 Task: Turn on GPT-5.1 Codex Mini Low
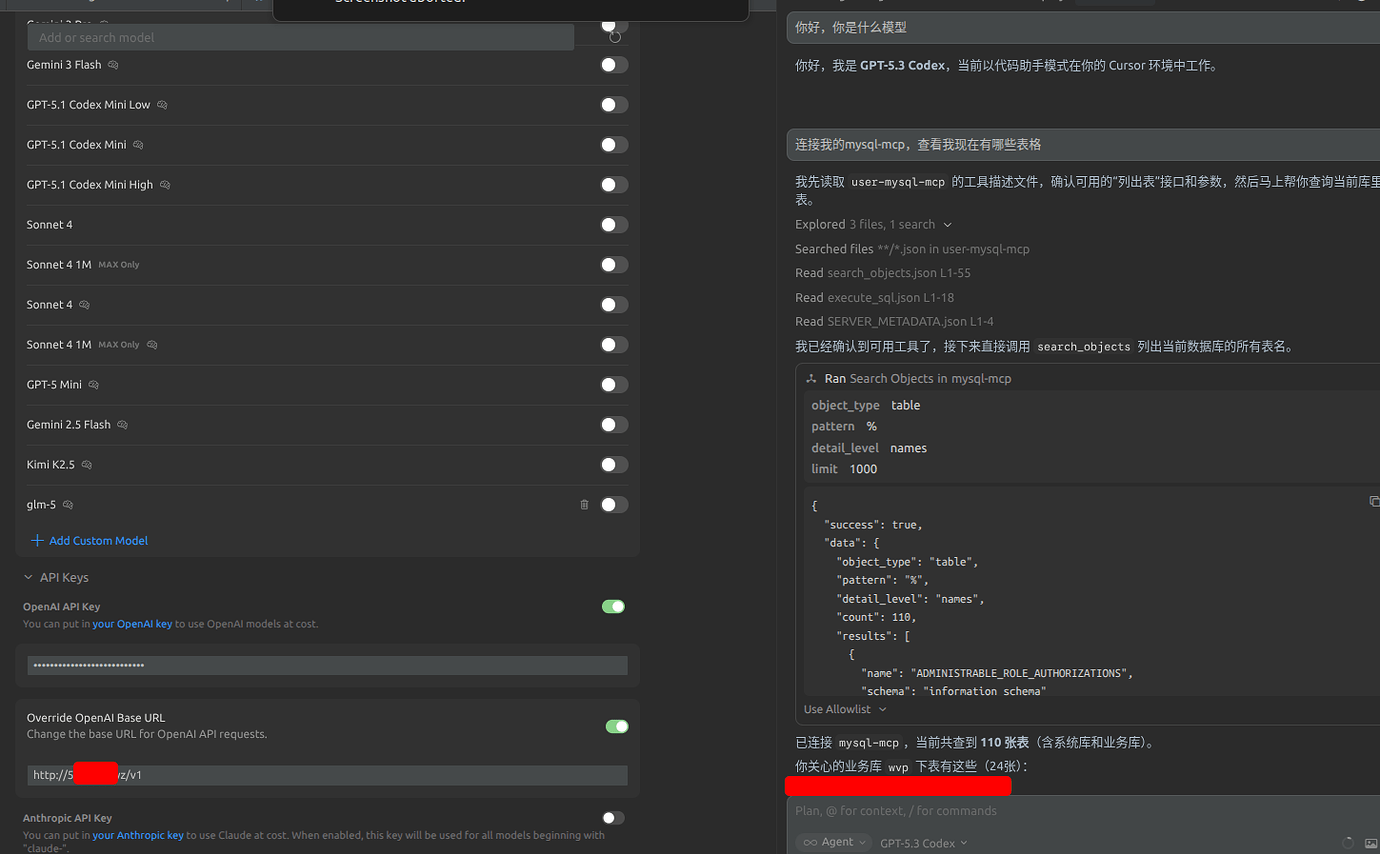click(x=614, y=105)
